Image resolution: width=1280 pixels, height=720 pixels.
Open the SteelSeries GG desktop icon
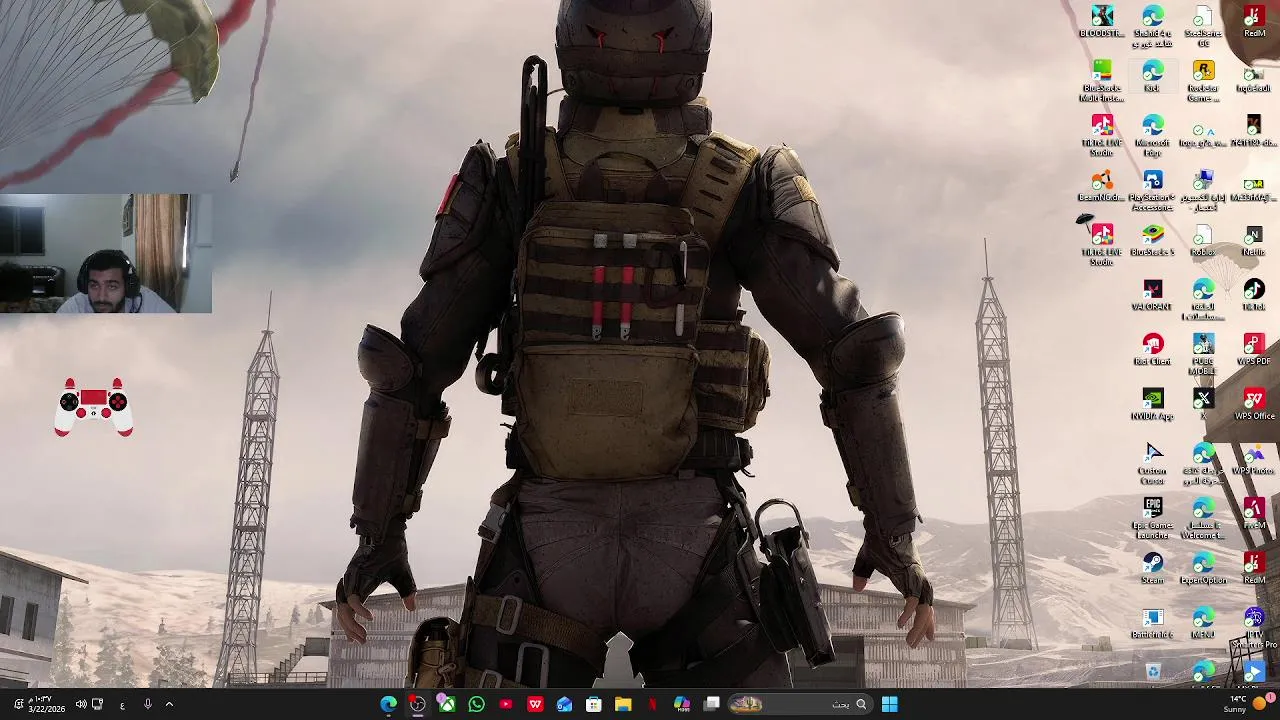click(x=1203, y=25)
